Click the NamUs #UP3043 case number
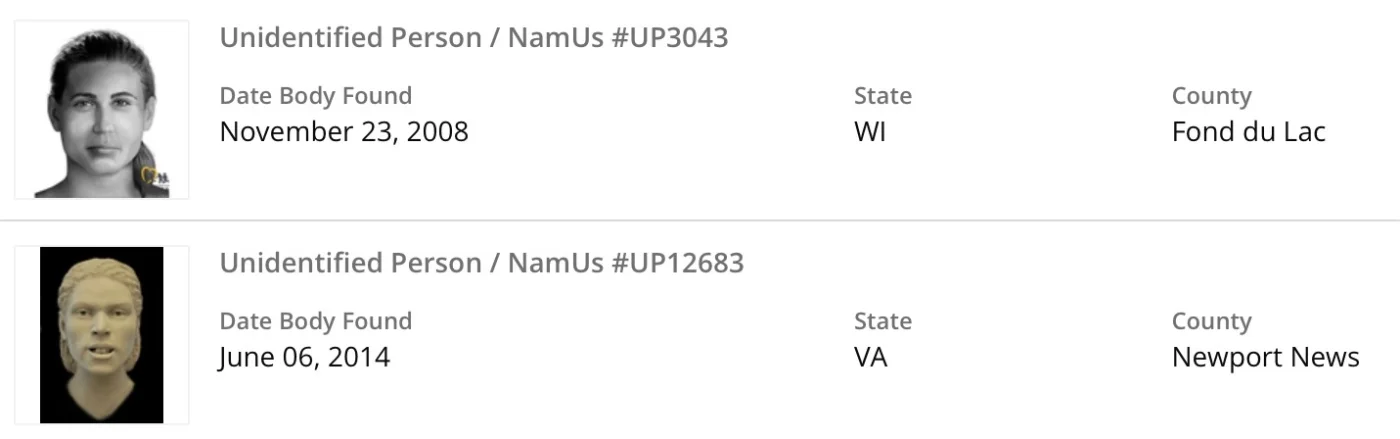Screen dimensions: 1400x439 618,38
